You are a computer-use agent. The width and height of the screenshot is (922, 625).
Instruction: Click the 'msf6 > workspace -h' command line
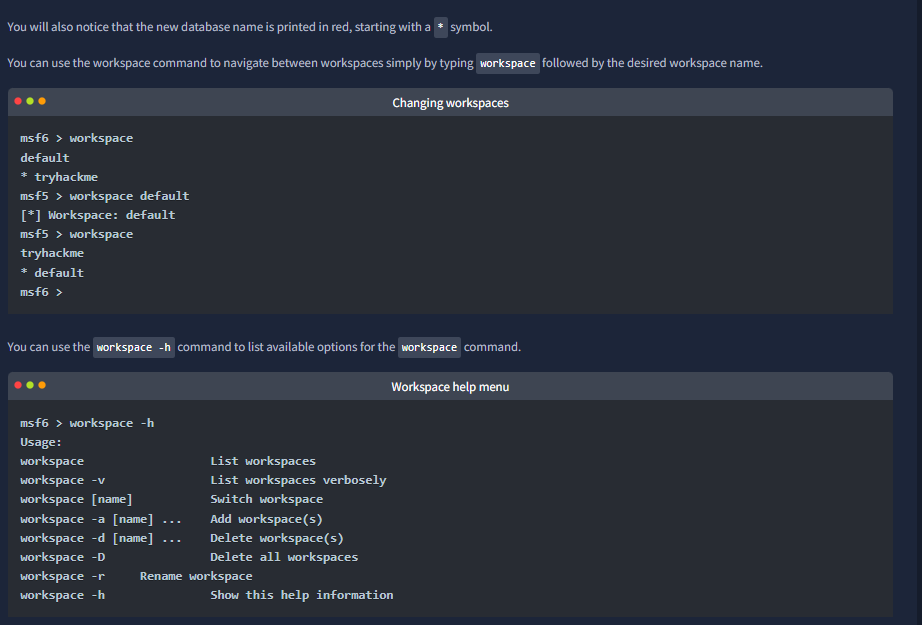(x=87, y=423)
